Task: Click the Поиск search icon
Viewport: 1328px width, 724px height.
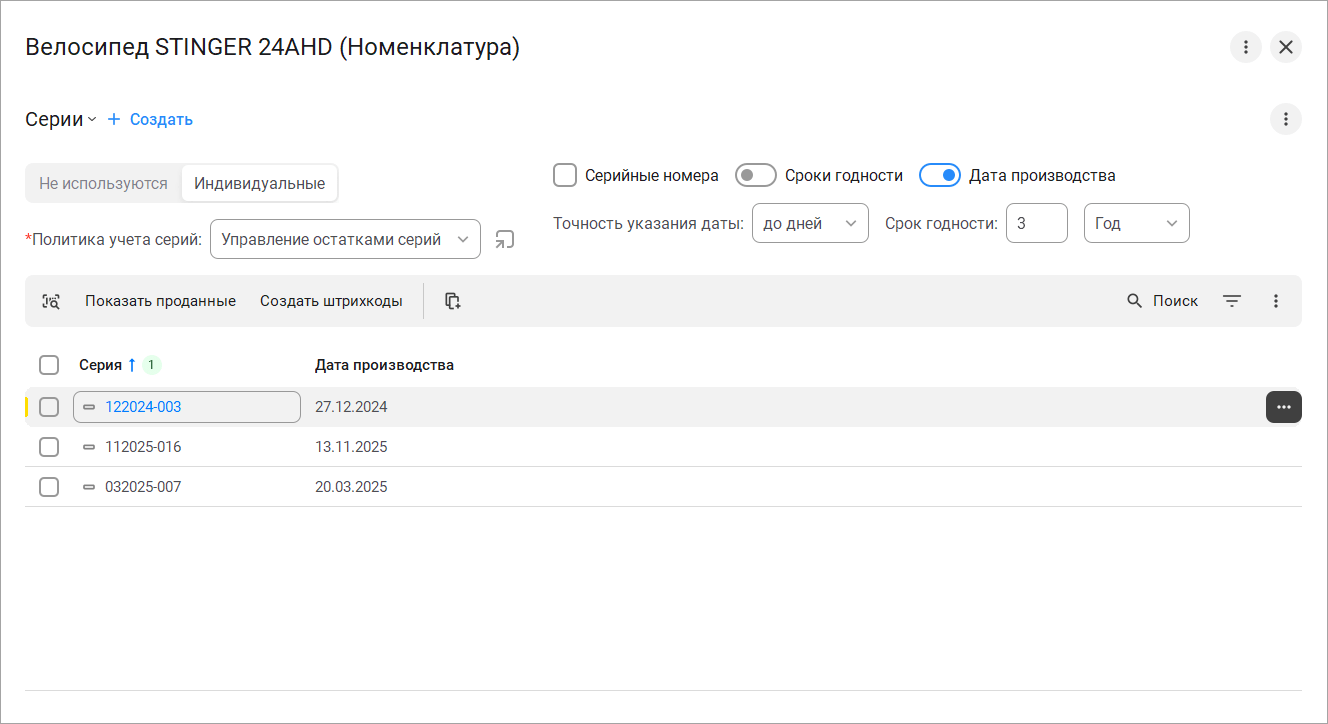Action: [1135, 301]
